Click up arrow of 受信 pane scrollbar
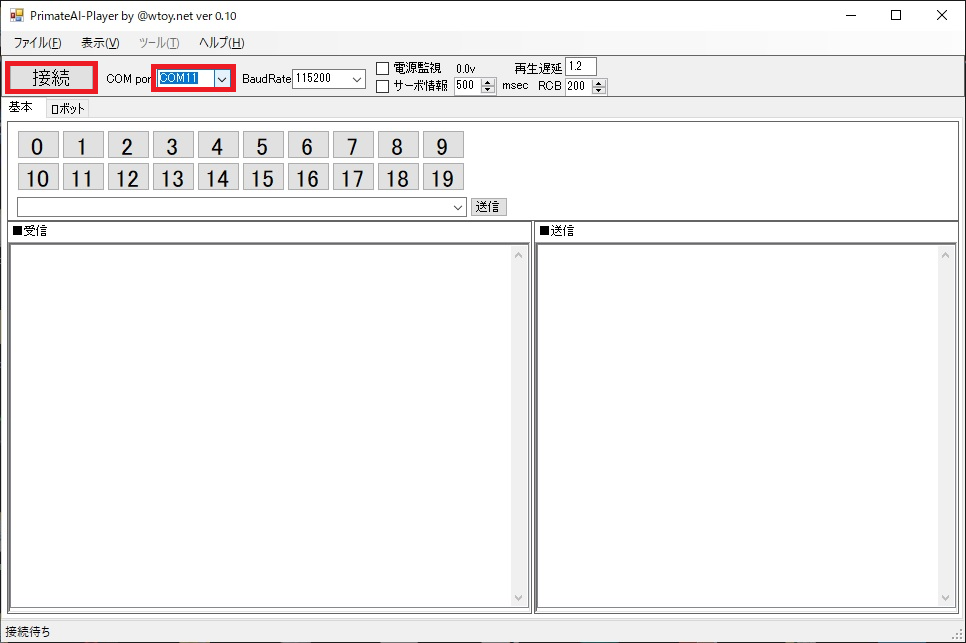 518,255
